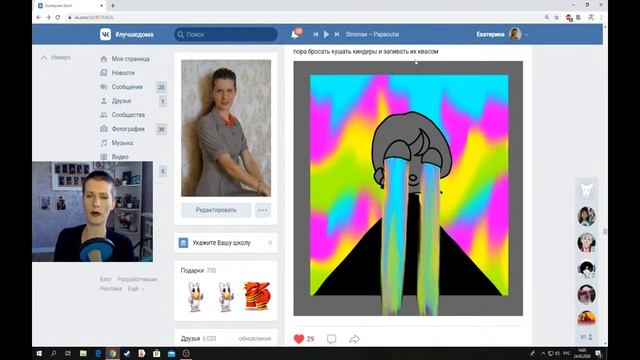The width and height of the screenshot is (640, 360).
Task: Click the camera icon beside Фотографии
Action: click(104, 129)
